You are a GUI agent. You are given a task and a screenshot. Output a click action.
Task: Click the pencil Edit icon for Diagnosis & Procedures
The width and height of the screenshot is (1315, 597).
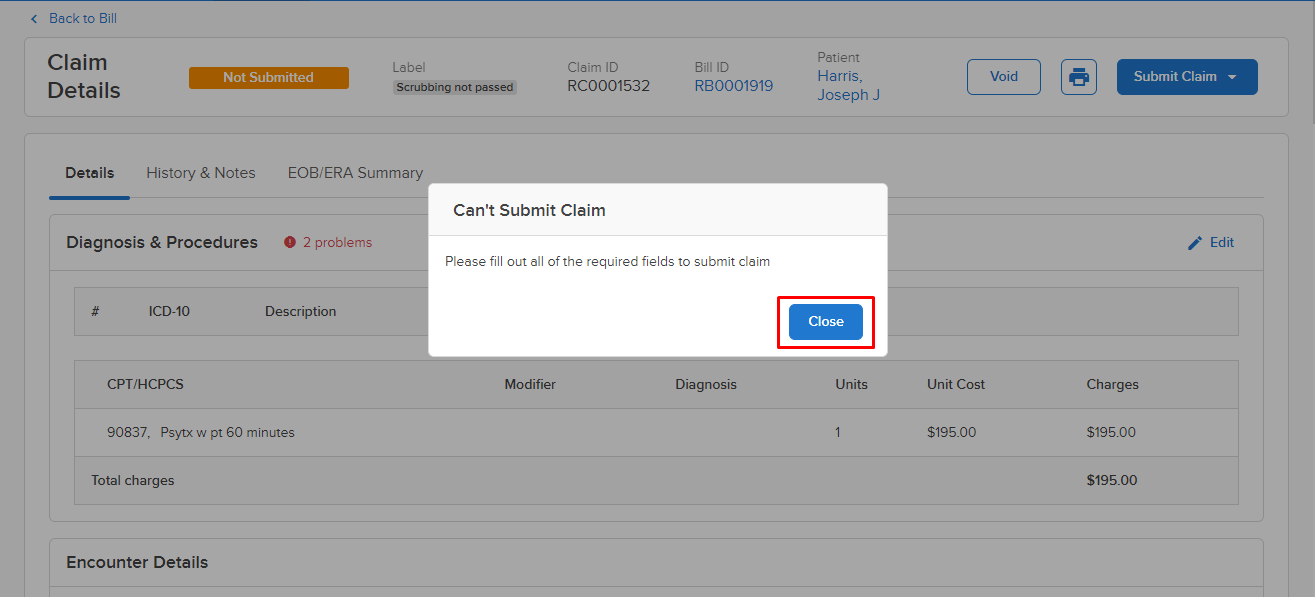pyautogui.click(x=1194, y=242)
